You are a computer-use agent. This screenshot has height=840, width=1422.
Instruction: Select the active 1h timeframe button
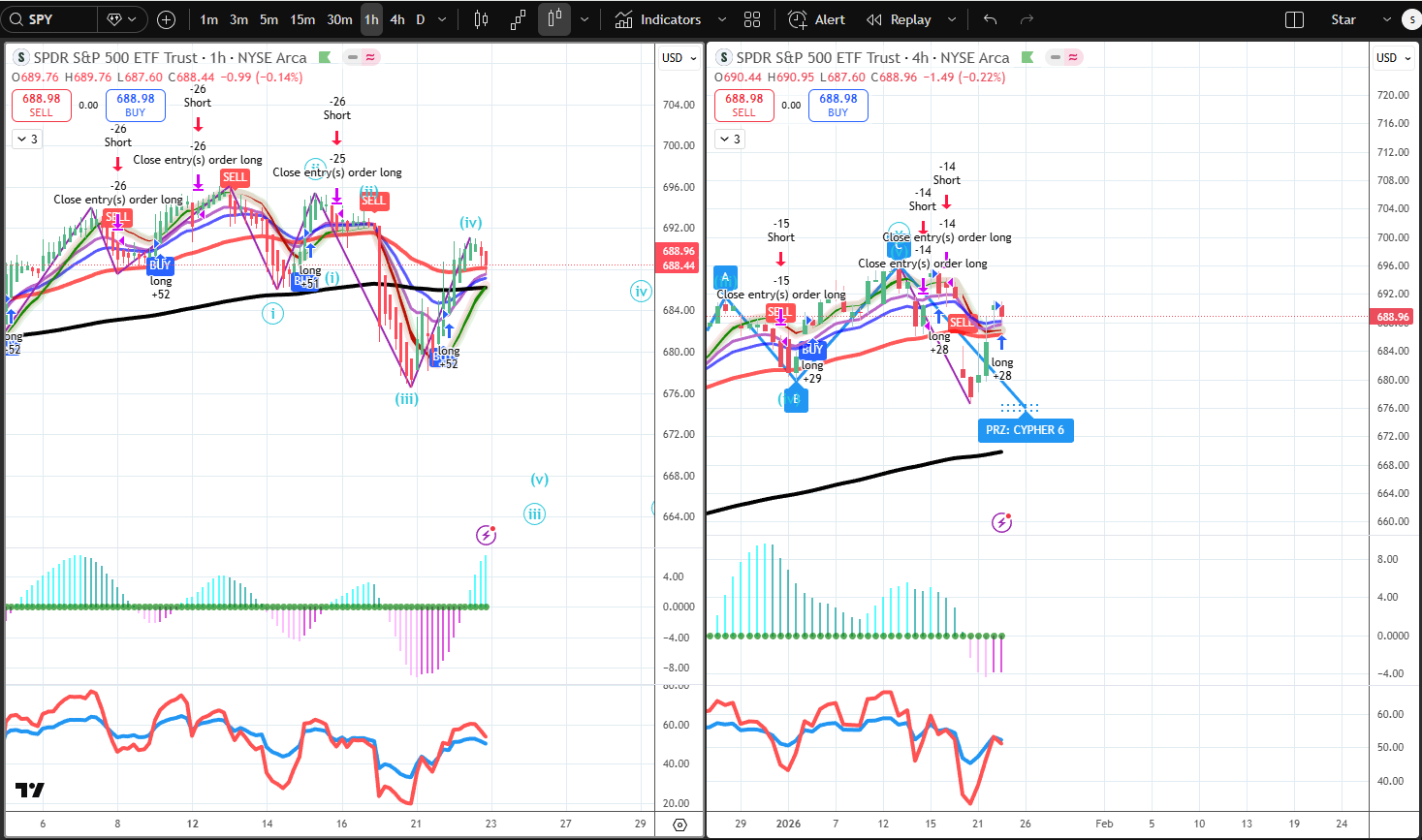pos(371,19)
